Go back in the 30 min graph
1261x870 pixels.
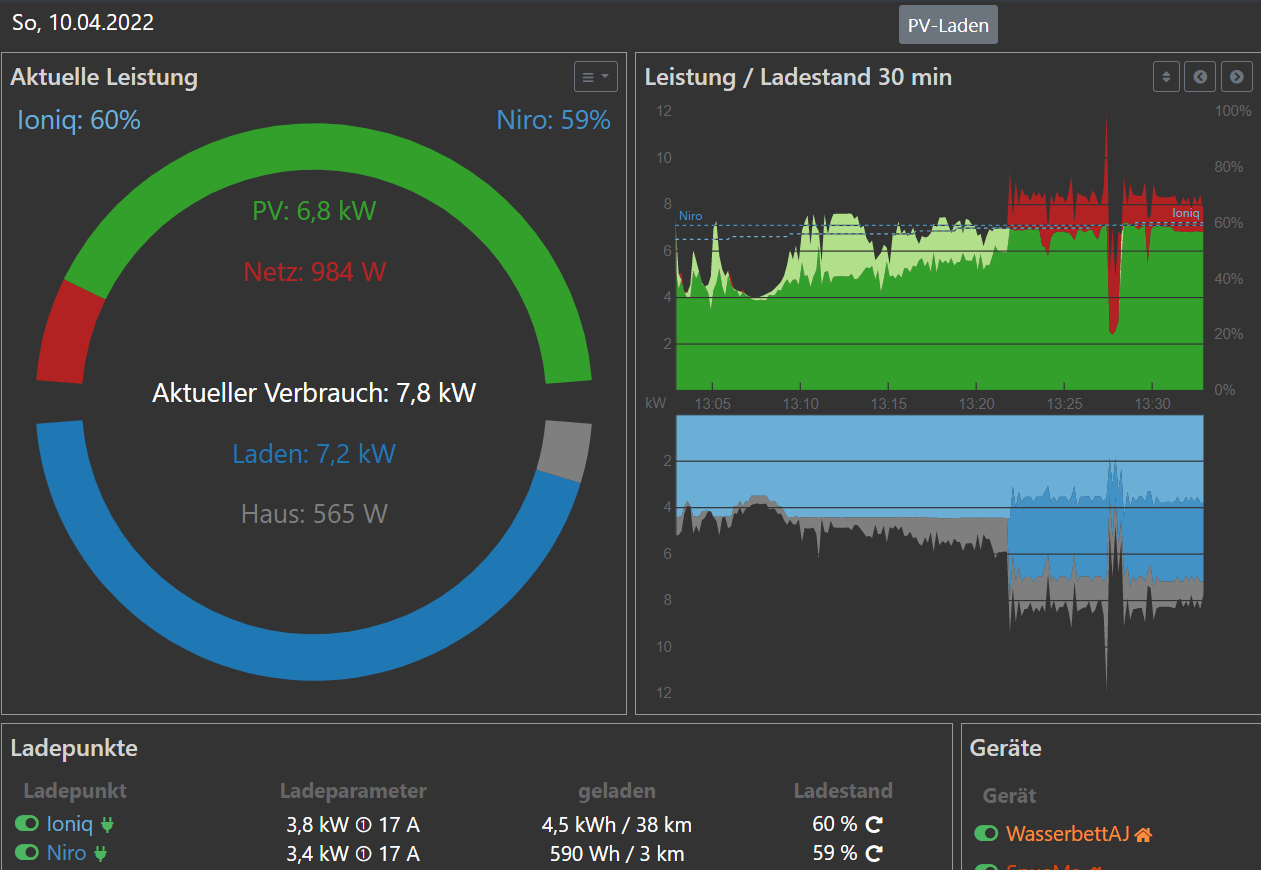1200,77
